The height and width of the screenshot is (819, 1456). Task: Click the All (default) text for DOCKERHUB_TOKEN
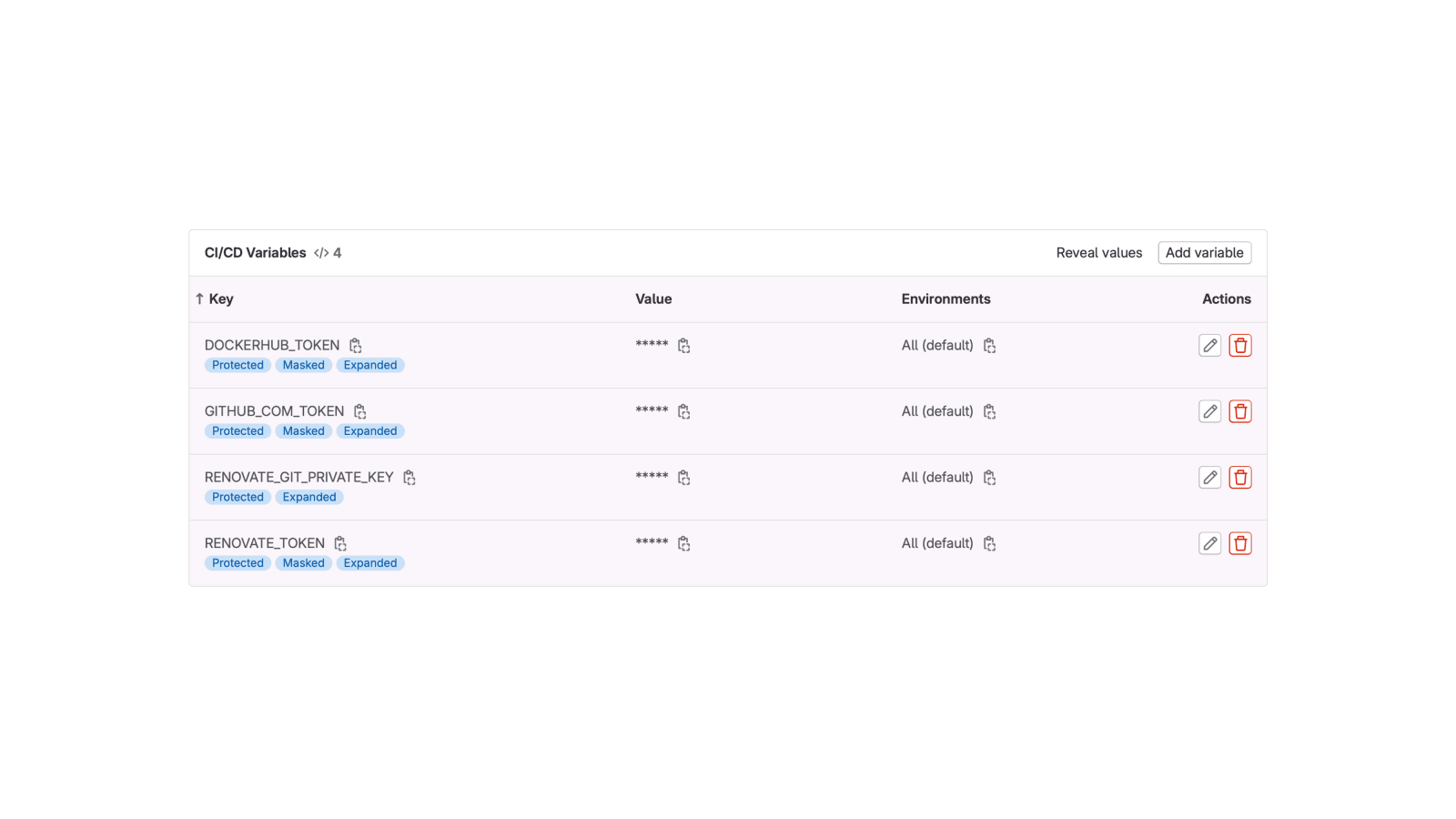click(x=937, y=345)
